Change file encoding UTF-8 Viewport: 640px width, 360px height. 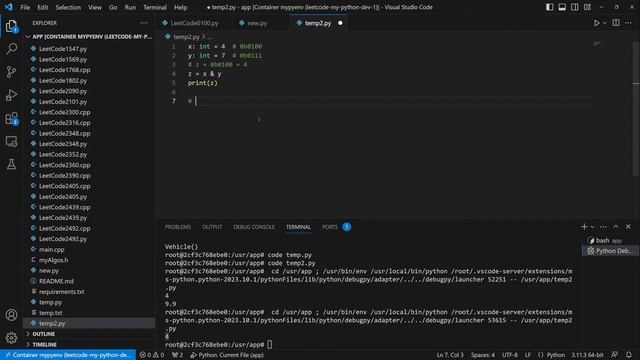click(x=510, y=355)
